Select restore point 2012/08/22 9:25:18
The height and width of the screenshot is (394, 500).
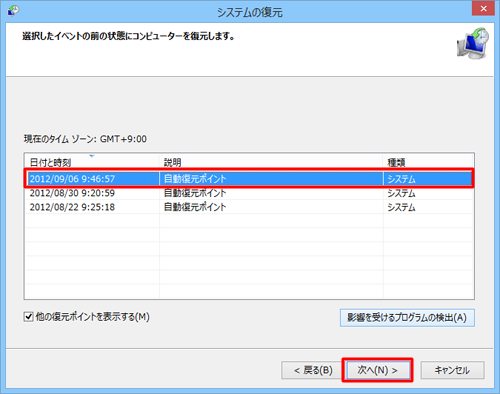click(249, 207)
